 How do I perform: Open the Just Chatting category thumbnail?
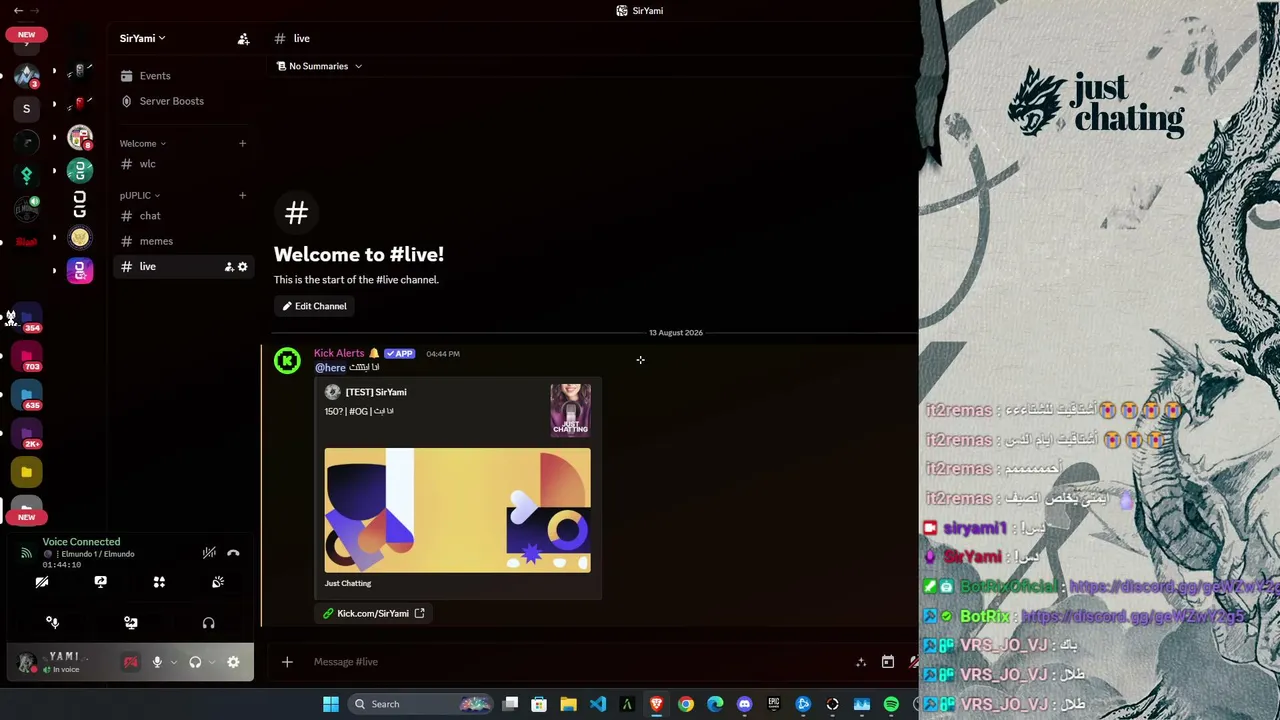(x=570, y=410)
